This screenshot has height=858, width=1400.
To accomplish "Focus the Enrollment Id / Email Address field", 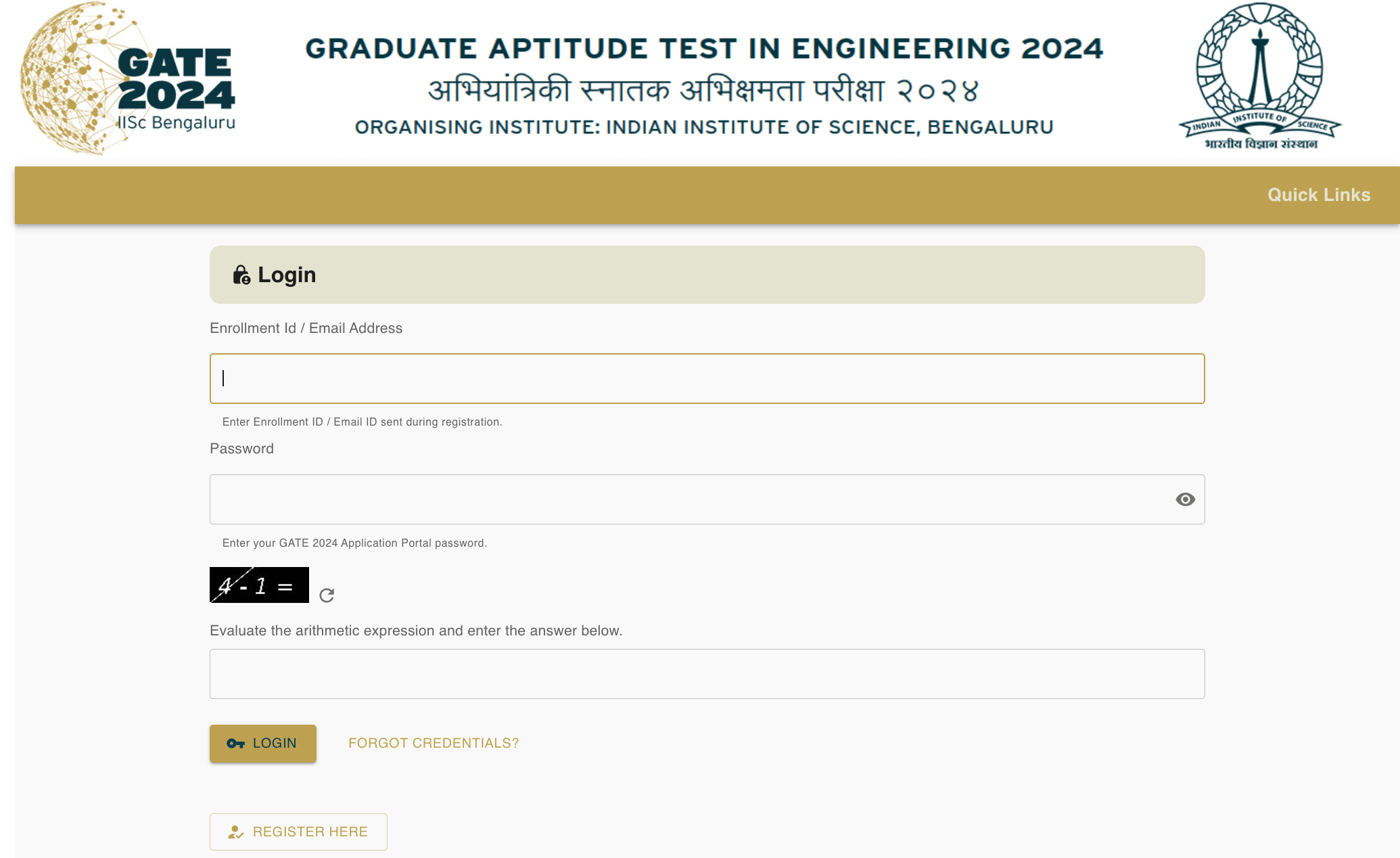I will coord(707,378).
